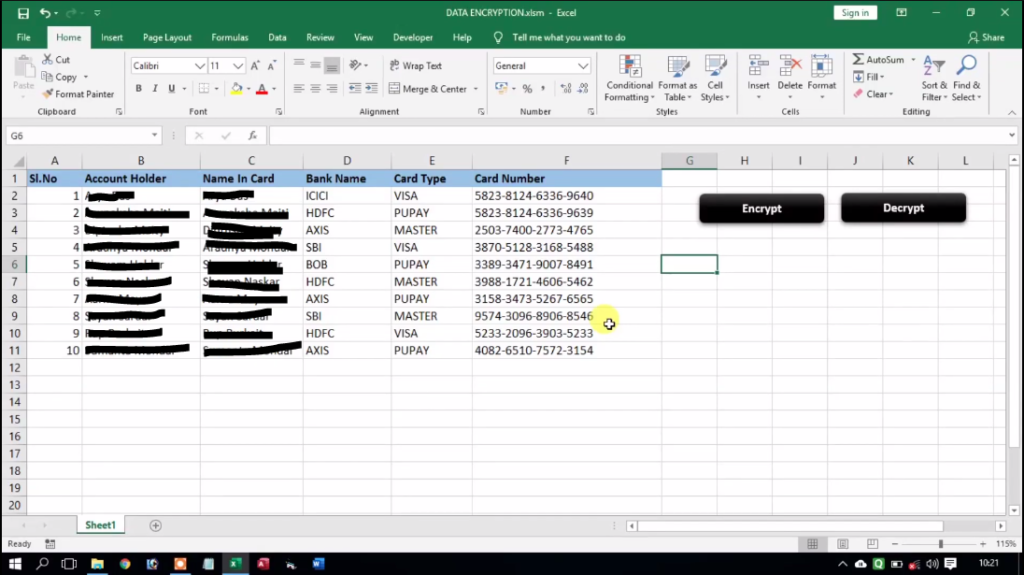
Task: Open the Formulas ribbon tab
Action: tap(229, 37)
